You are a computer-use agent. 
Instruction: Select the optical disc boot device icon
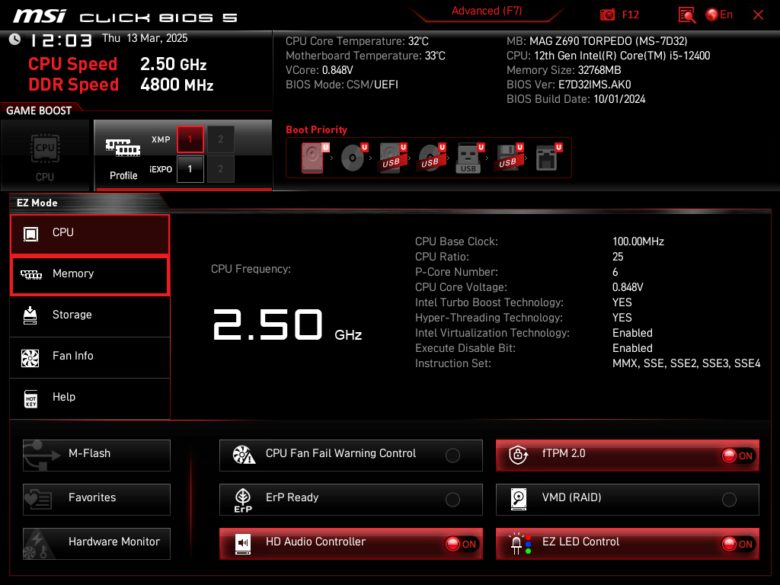[x=354, y=157]
